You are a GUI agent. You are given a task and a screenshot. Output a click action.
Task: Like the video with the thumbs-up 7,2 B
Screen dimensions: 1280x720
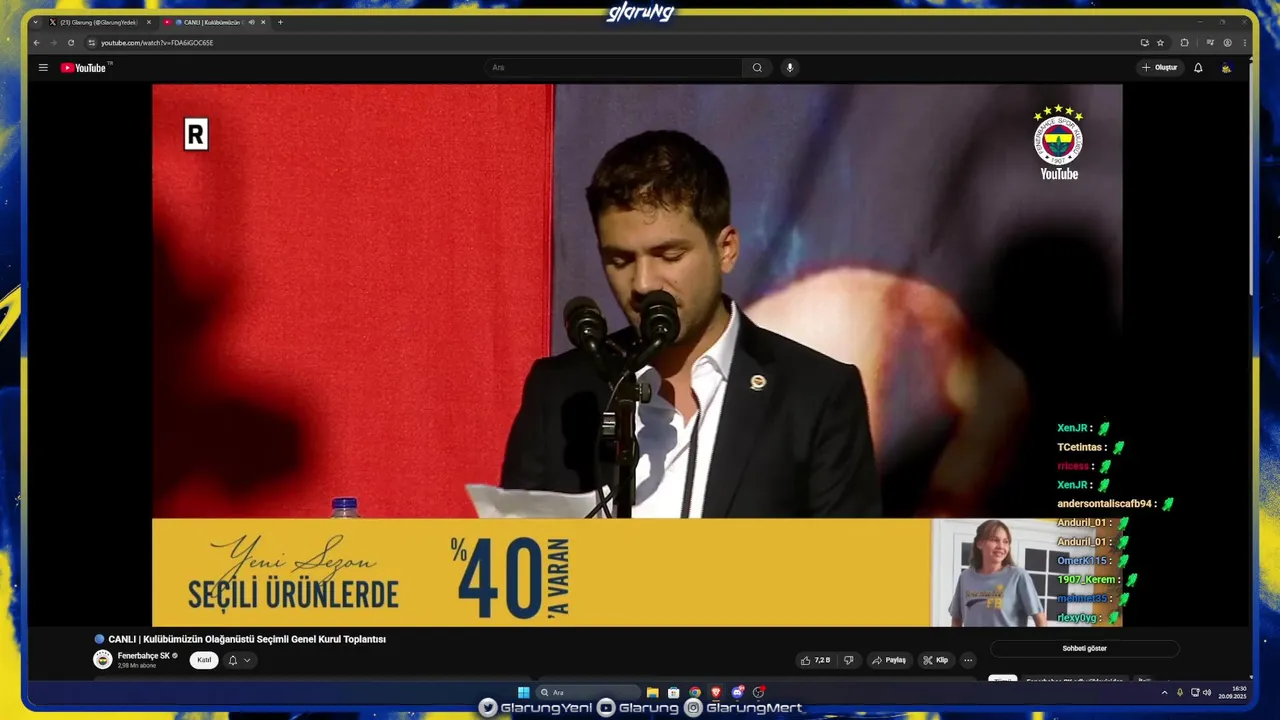coord(816,660)
